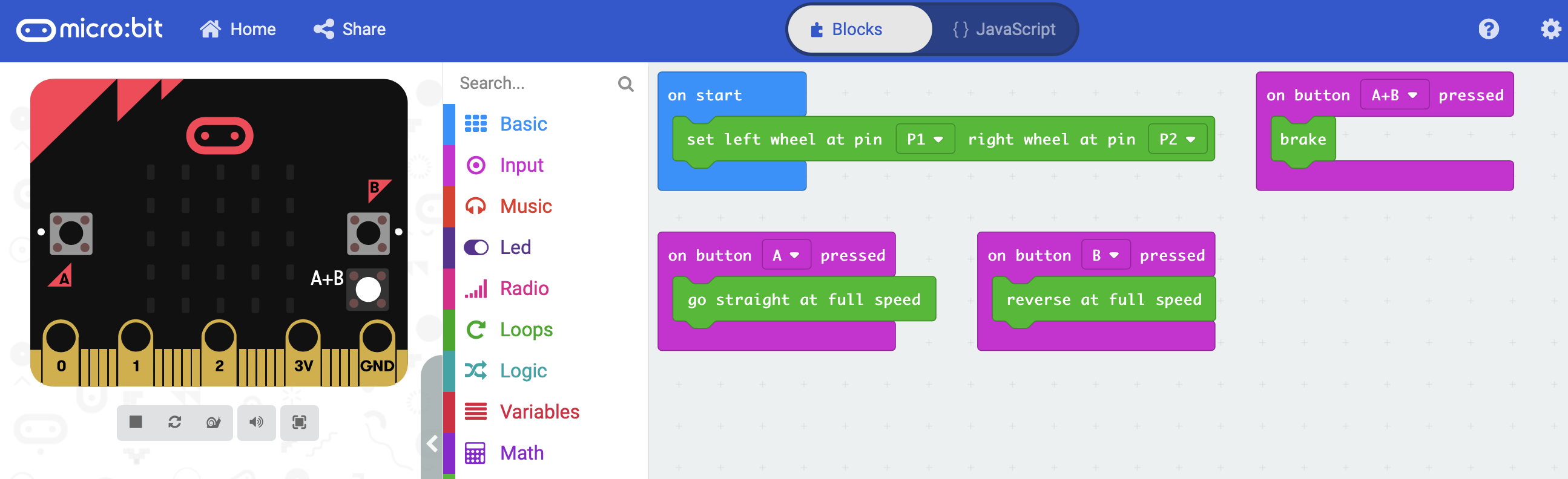Restart the simulator using the refresh icon
Screen dimensions: 1568x479
(175, 423)
